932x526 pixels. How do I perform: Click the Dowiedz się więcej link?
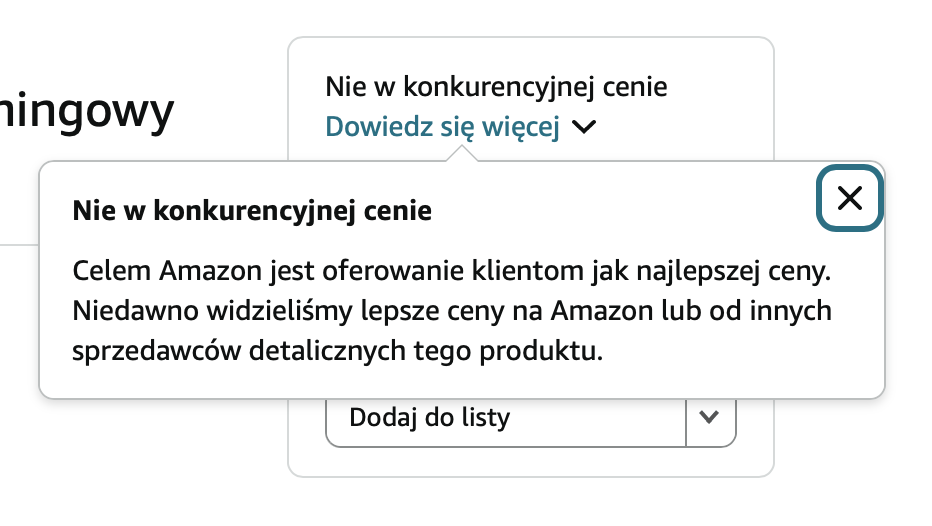(x=442, y=127)
